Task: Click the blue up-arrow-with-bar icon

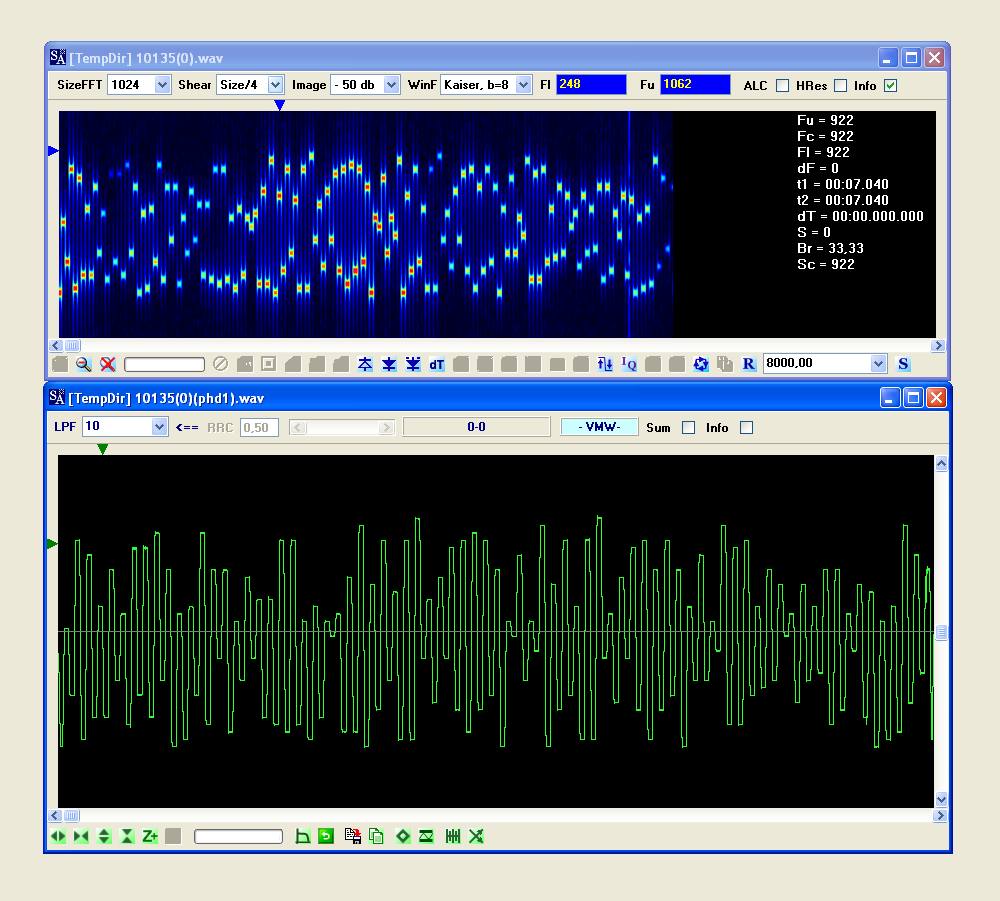Action: coord(365,364)
